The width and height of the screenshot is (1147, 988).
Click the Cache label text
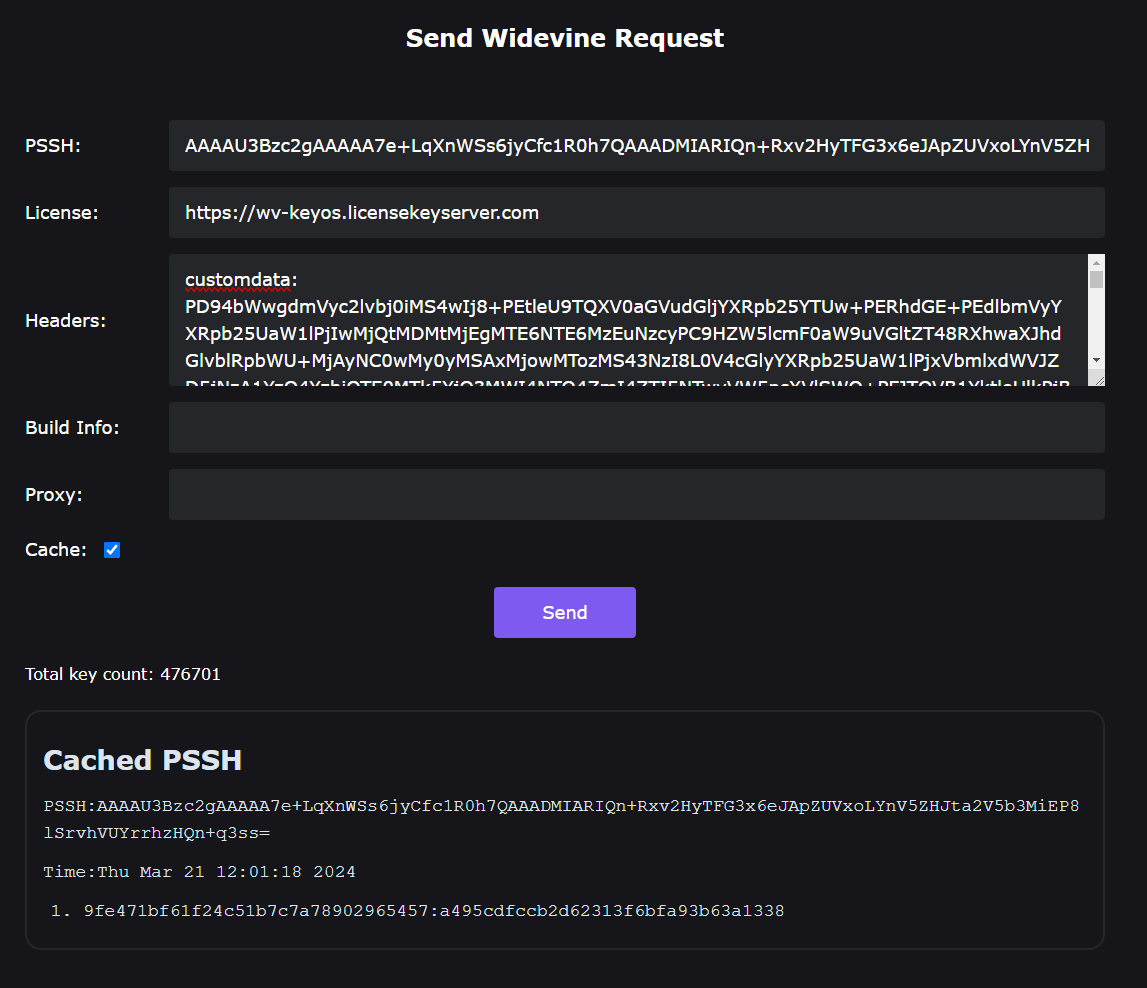(56, 550)
